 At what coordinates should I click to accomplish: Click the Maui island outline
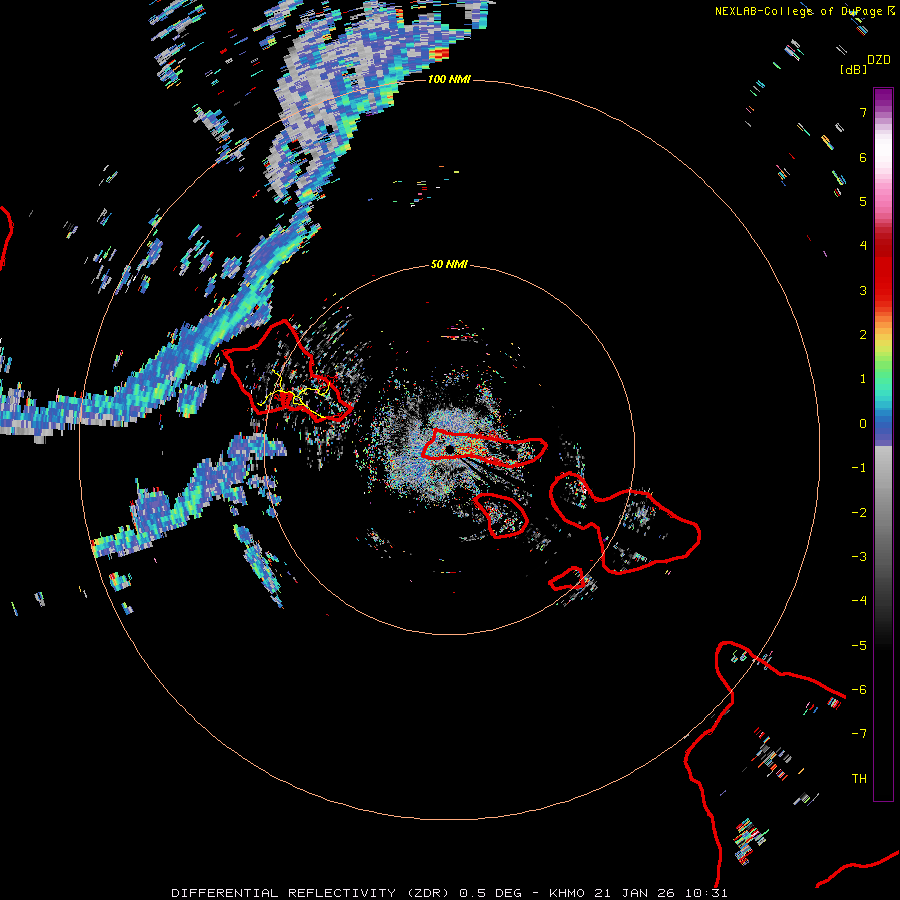624,522
